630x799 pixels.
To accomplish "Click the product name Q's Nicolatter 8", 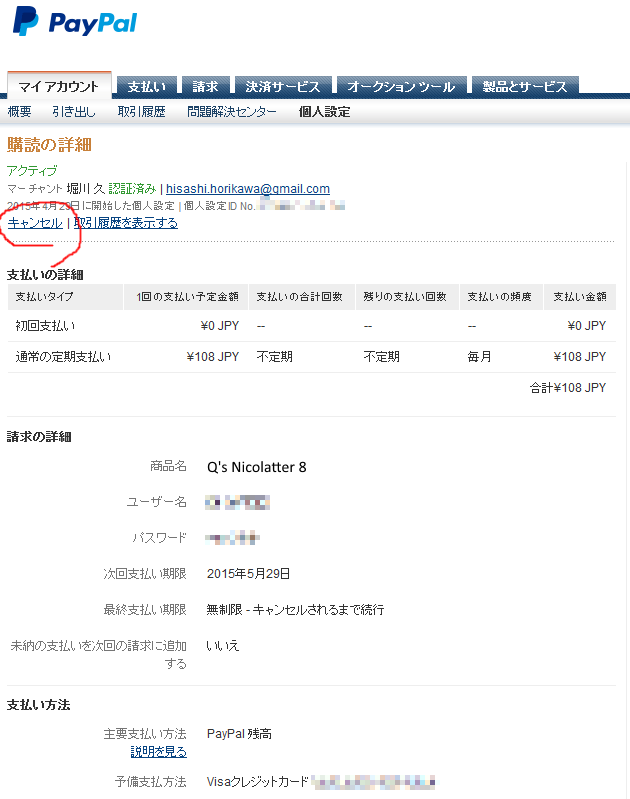I will [257, 467].
